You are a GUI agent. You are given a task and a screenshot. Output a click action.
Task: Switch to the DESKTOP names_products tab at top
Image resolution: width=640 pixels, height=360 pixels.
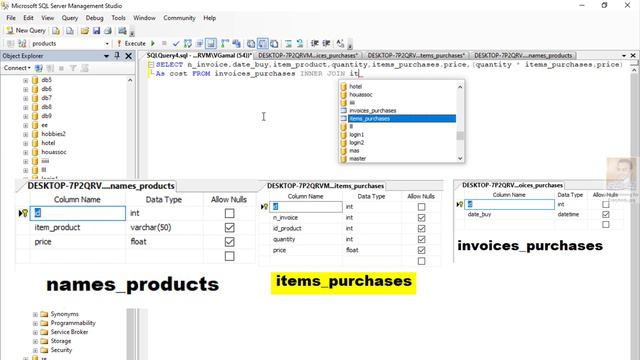point(523,56)
